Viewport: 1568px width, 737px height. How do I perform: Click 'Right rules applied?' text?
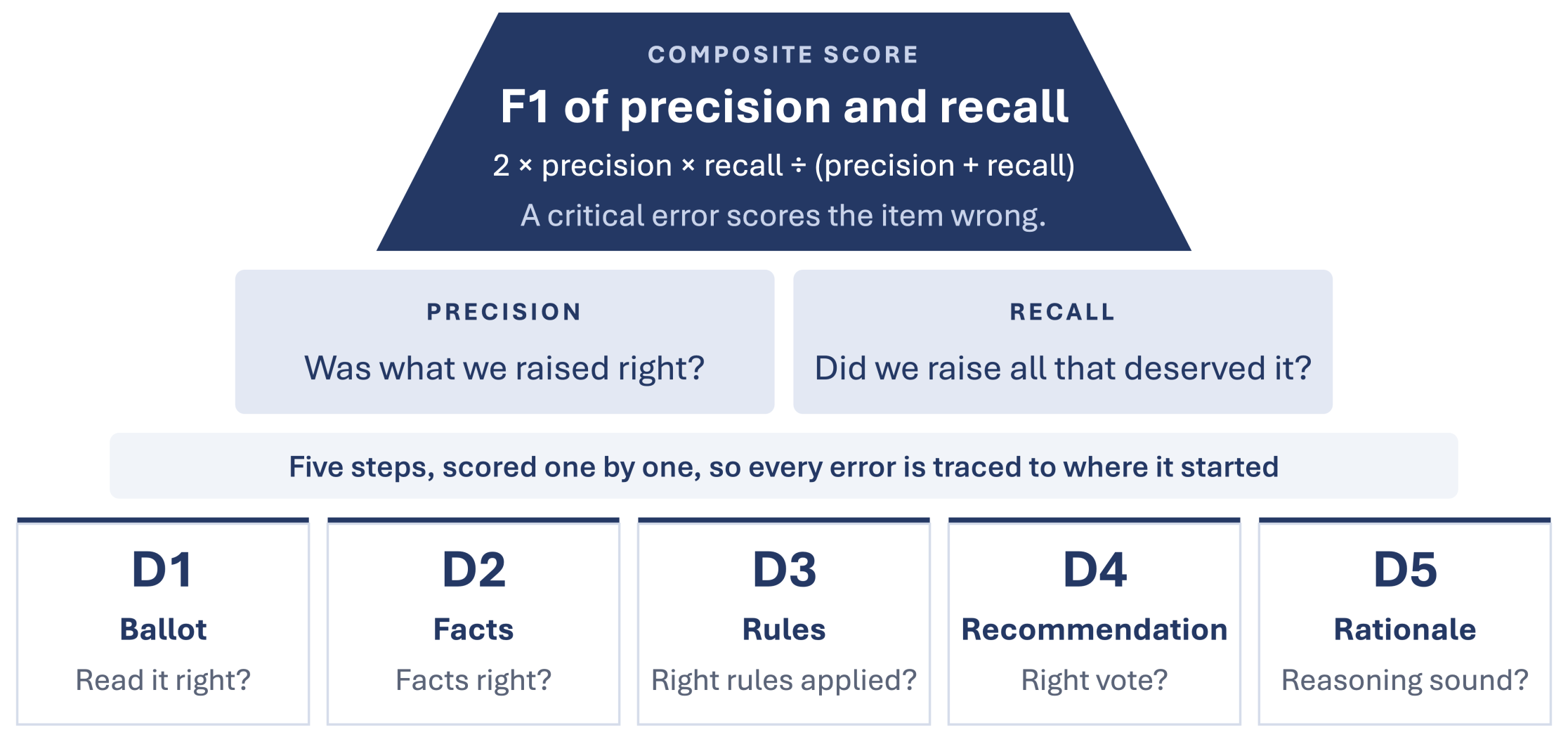(x=784, y=680)
